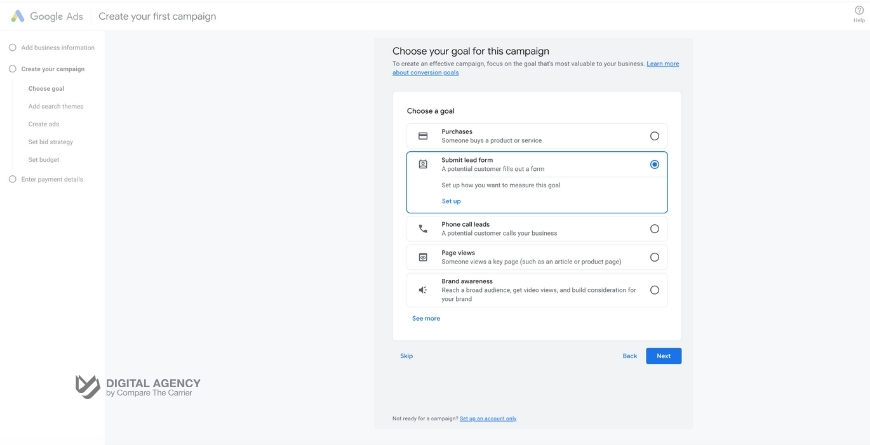Image resolution: width=870 pixels, height=445 pixels.
Task: Open Set up link under lead form
Action: point(451,201)
